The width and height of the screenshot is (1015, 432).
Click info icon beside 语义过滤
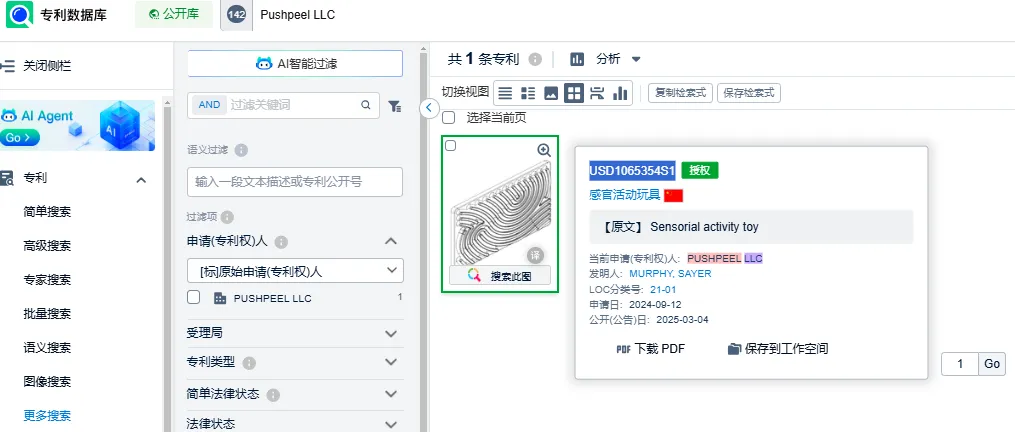click(241, 150)
